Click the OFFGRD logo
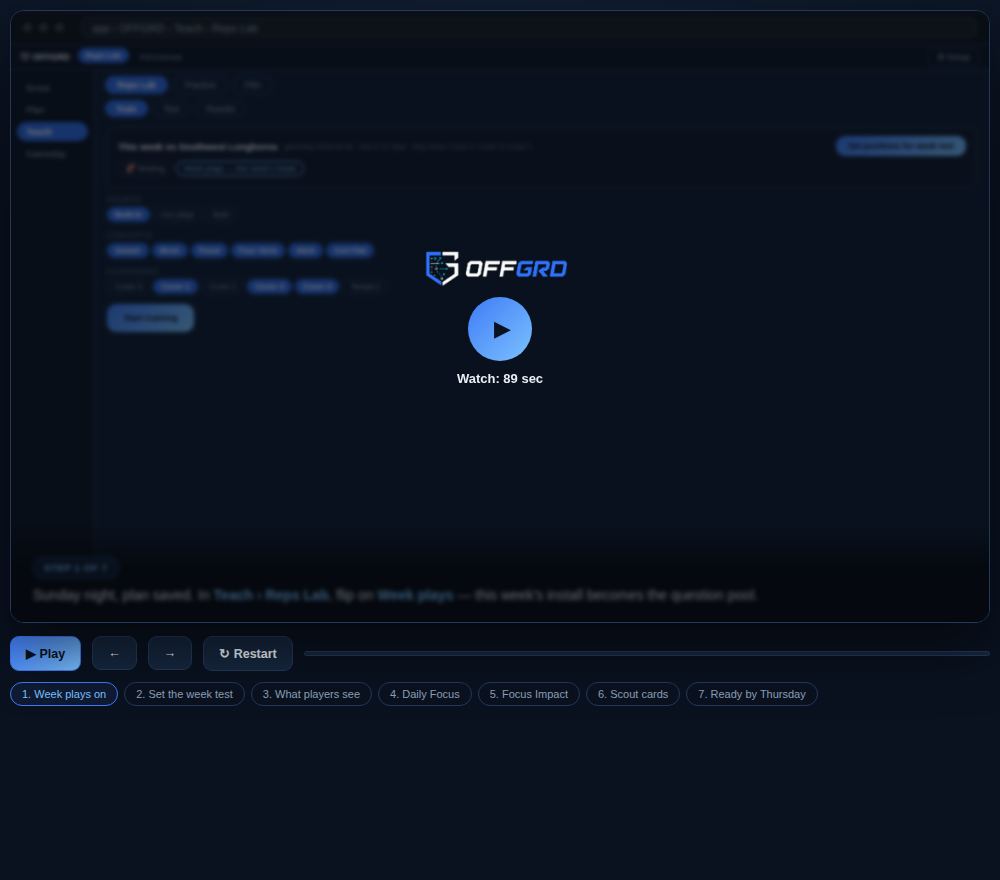 click(496, 268)
